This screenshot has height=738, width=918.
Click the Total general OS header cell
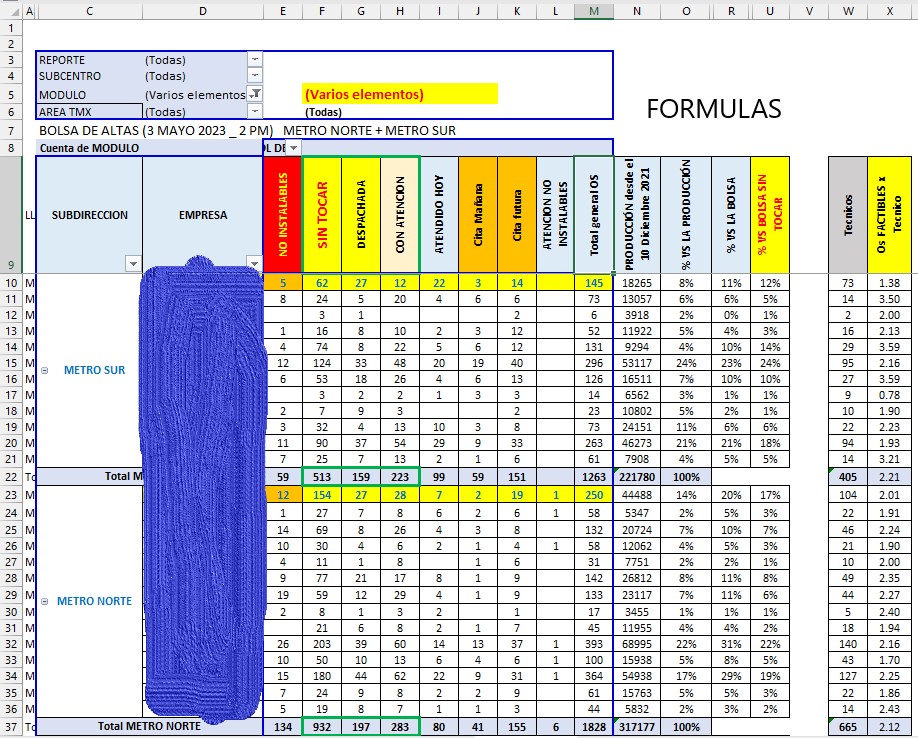coord(594,215)
